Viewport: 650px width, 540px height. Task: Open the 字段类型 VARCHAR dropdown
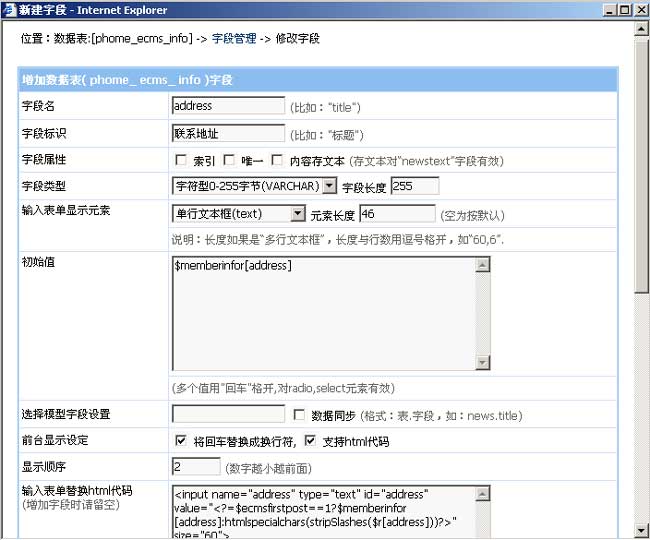[329, 186]
